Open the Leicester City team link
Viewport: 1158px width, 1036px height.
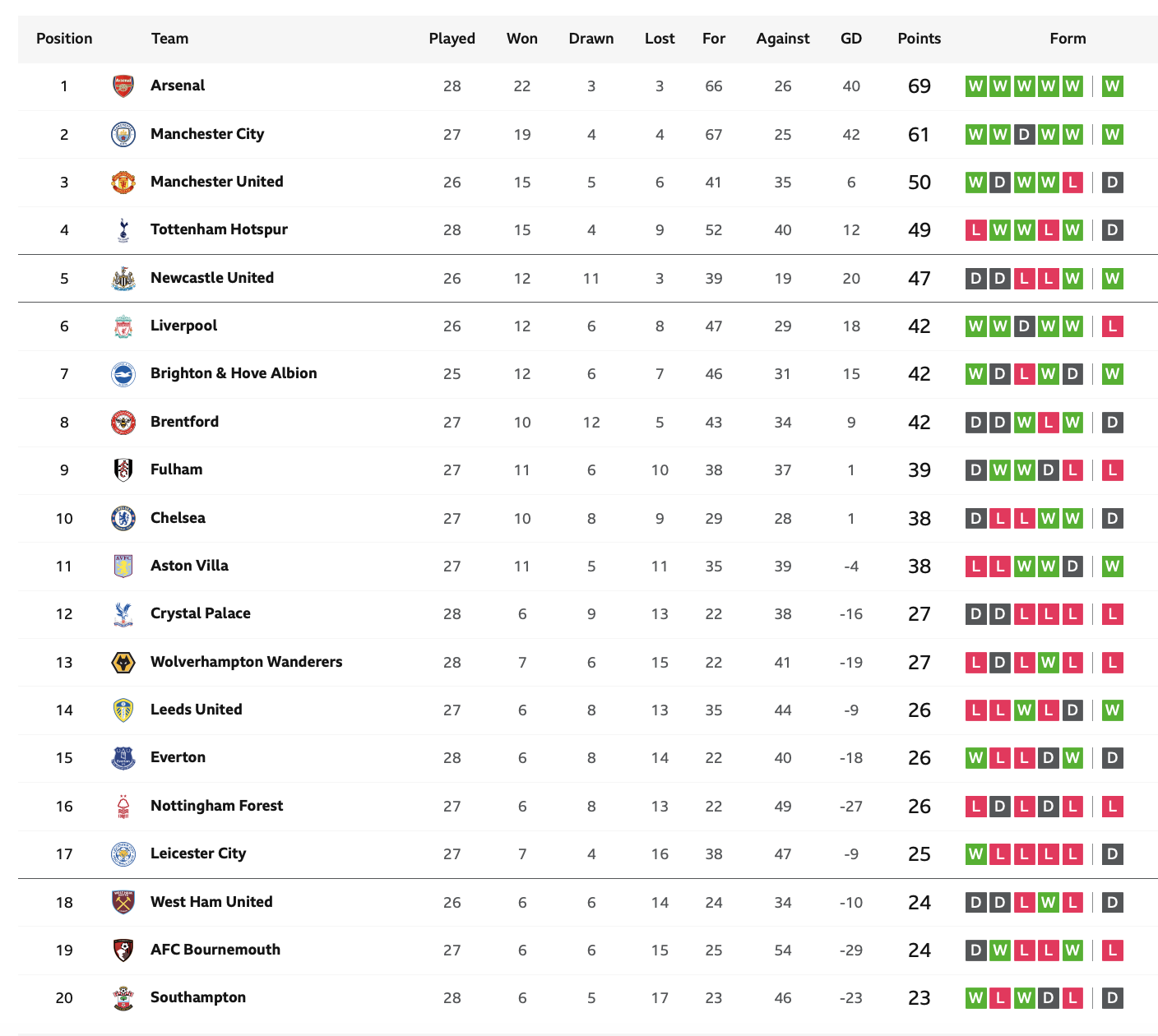coord(198,853)
